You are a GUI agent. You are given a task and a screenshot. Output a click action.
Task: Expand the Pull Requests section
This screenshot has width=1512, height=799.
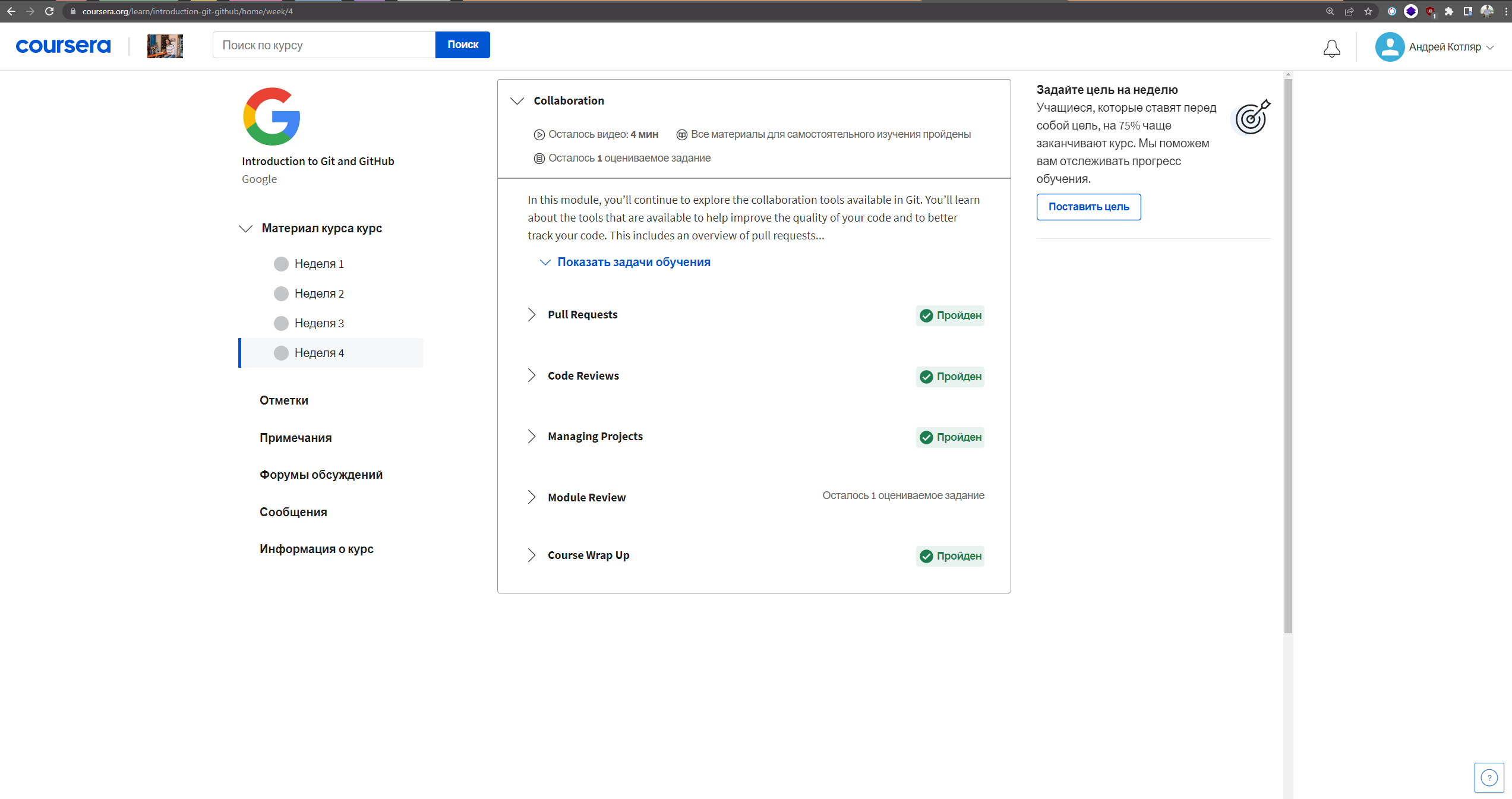[531, 315]
